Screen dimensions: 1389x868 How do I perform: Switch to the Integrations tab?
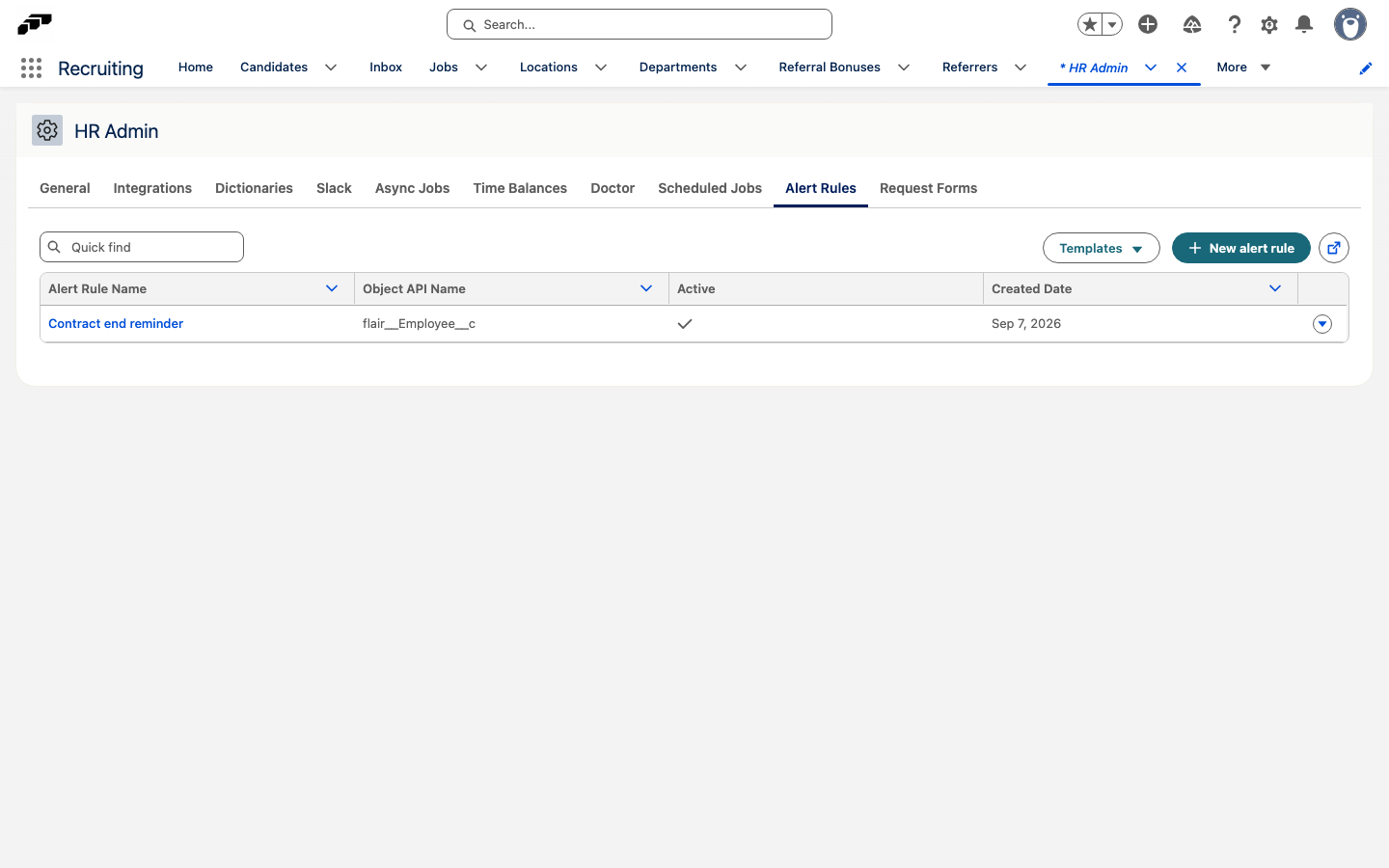pyautogui.click(x=152, y=188)
